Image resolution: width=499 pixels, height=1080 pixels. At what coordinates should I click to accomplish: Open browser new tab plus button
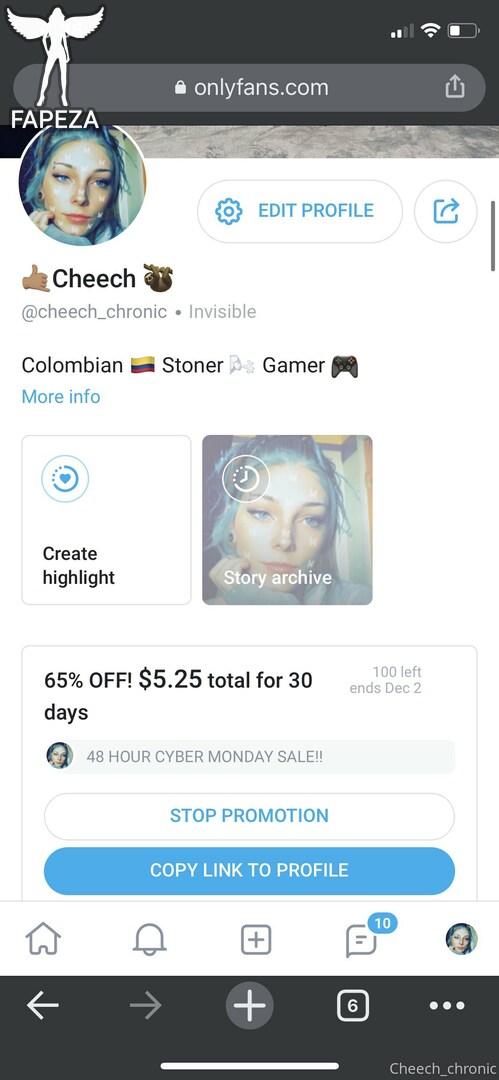point(250,1006)
